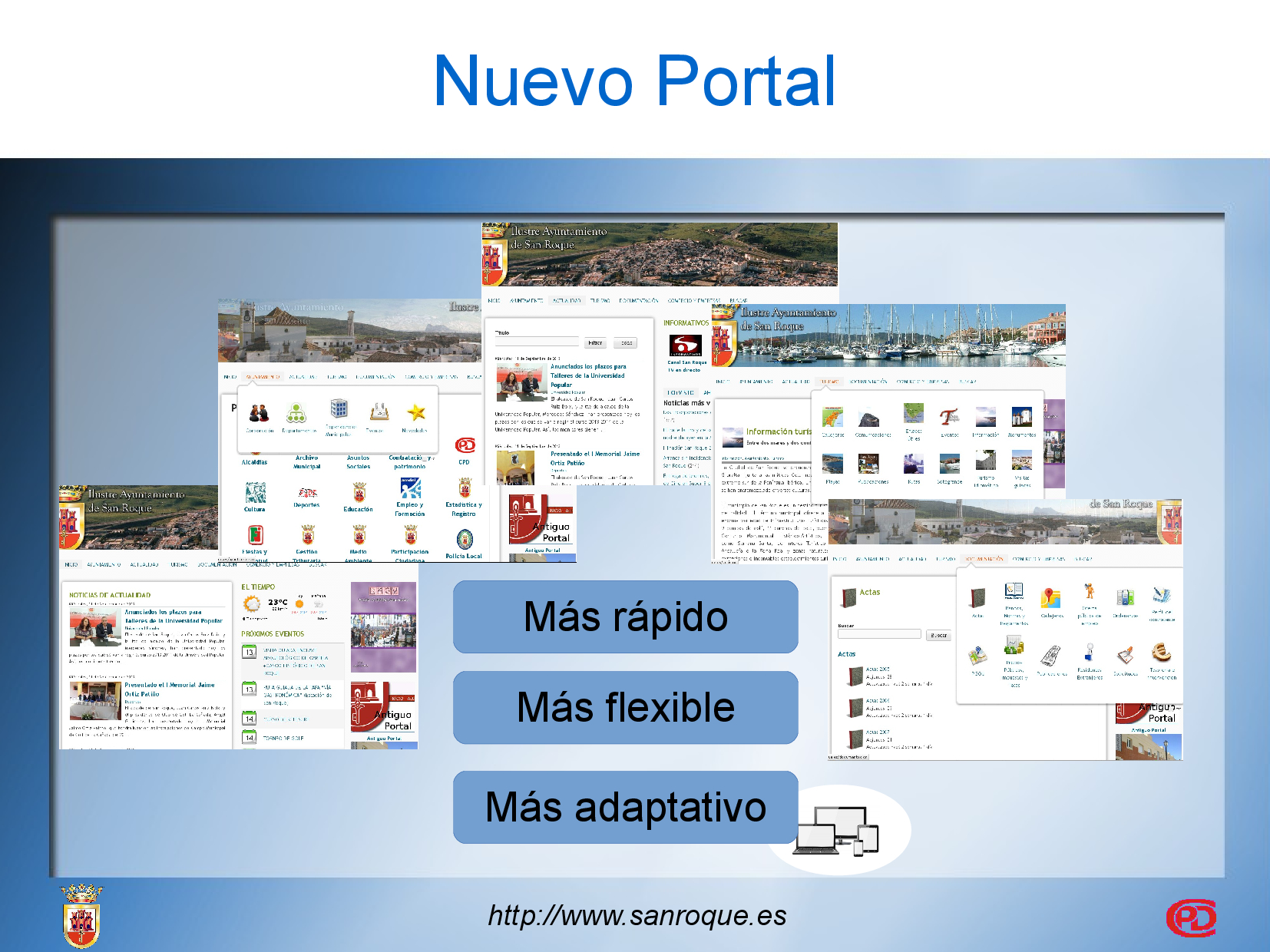Screen dimensions: 1270x952
Task: Open Precios Públicos, impuestos y tasas icon
Action: coord(1014,646)
